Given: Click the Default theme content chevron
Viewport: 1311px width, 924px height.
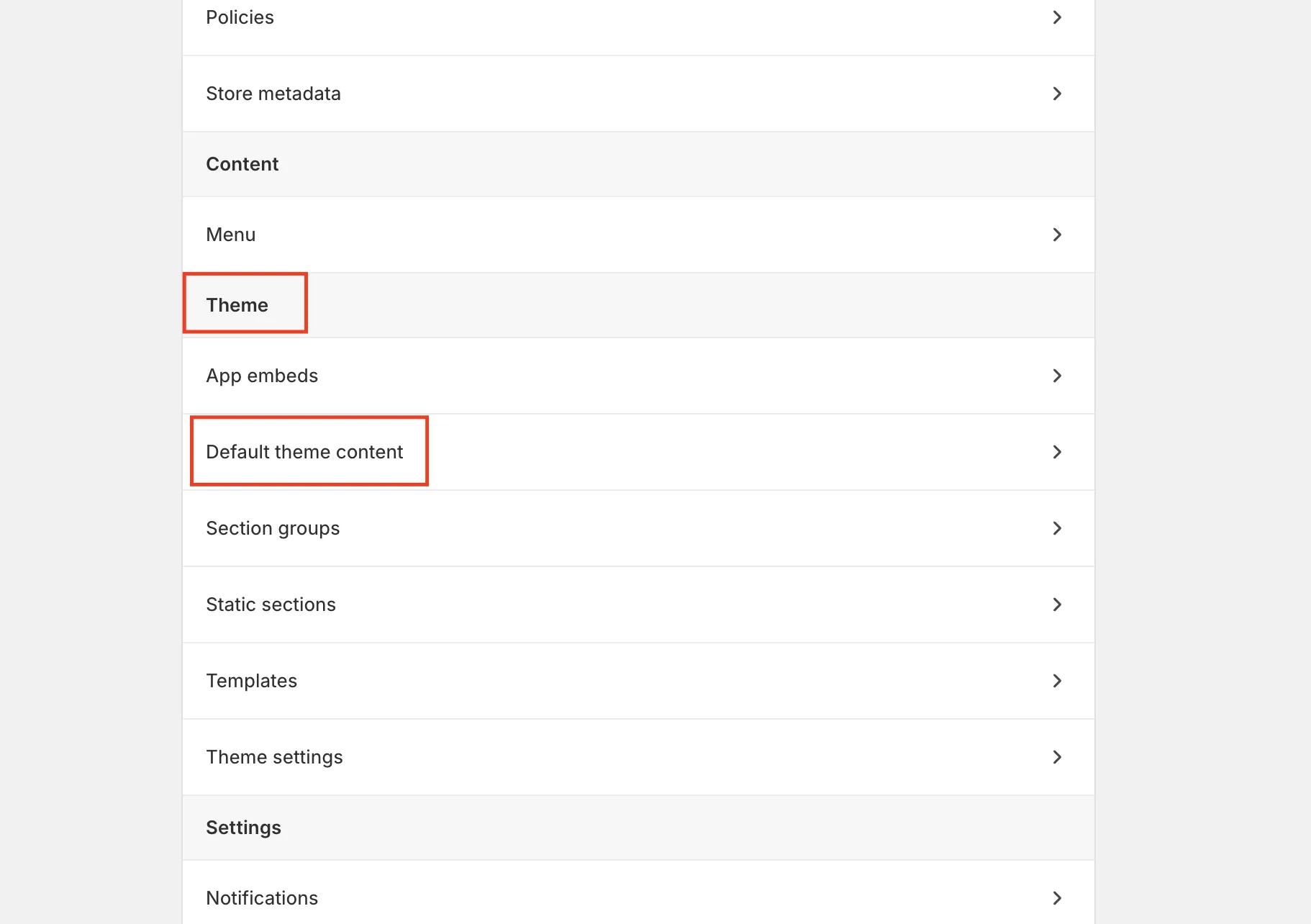Looking at the screenshot, I should [1057, 452].
